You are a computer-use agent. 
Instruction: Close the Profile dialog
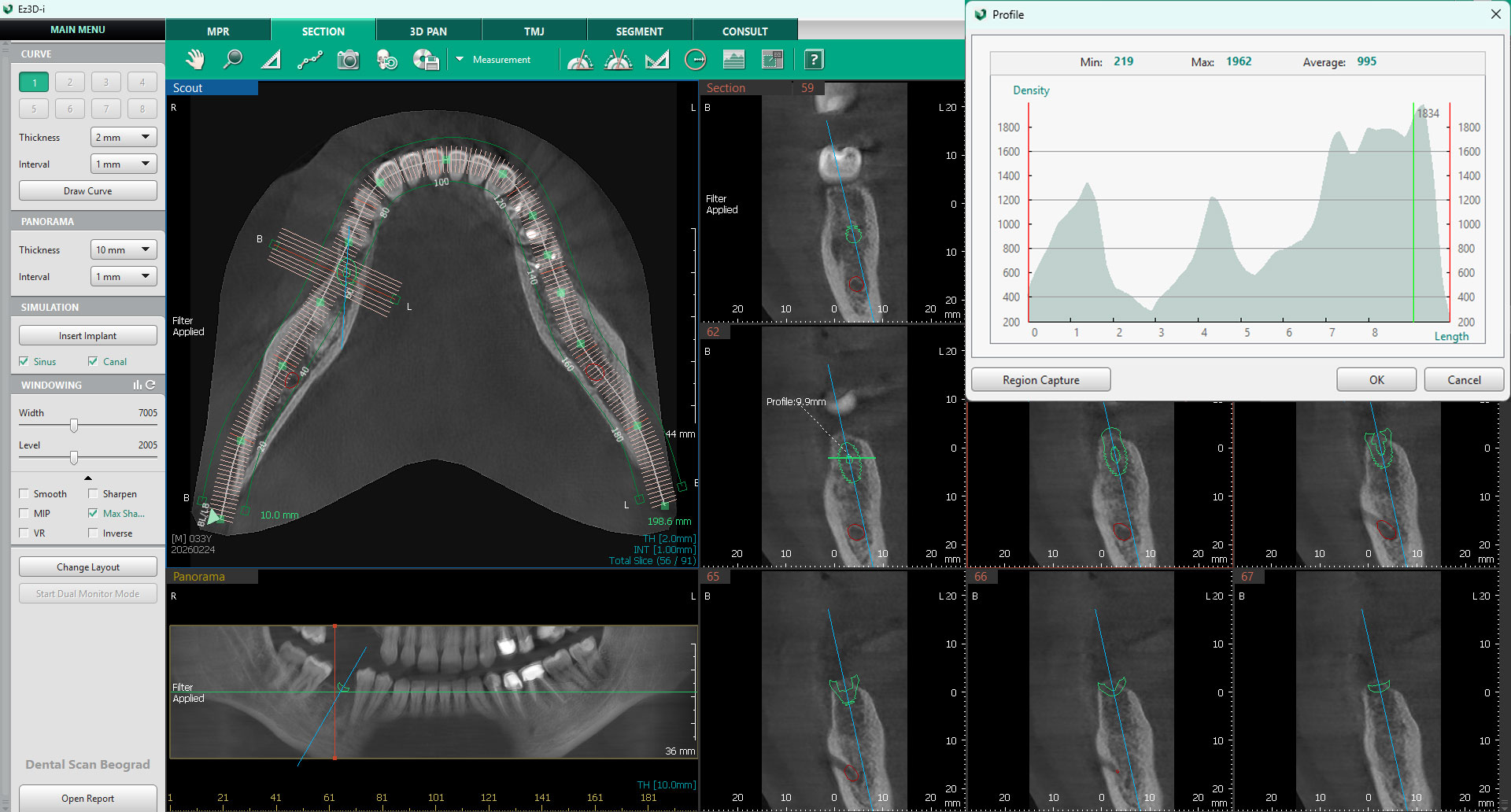[1495, 14]
